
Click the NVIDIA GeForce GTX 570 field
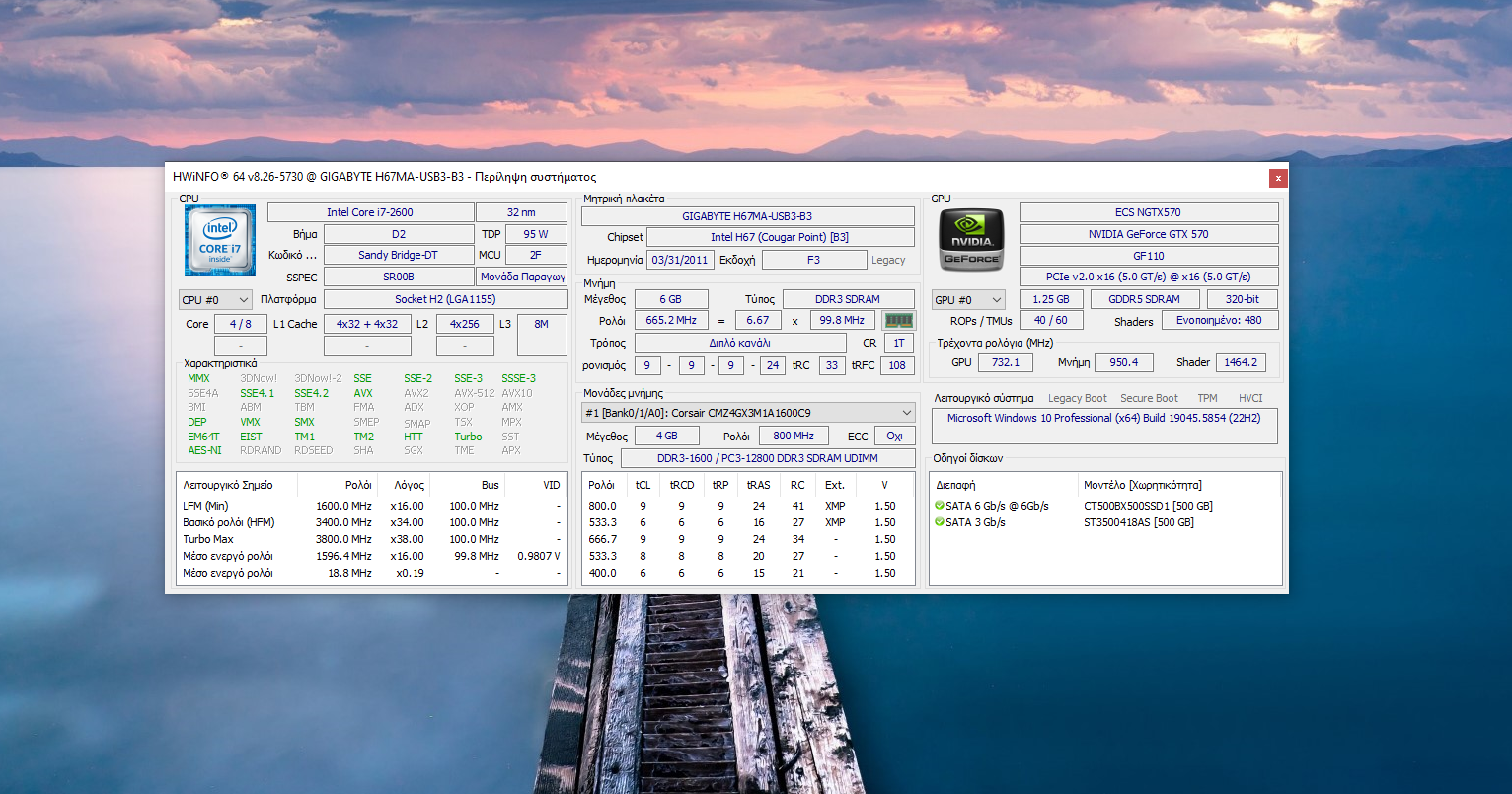(x=1149, y=234)
